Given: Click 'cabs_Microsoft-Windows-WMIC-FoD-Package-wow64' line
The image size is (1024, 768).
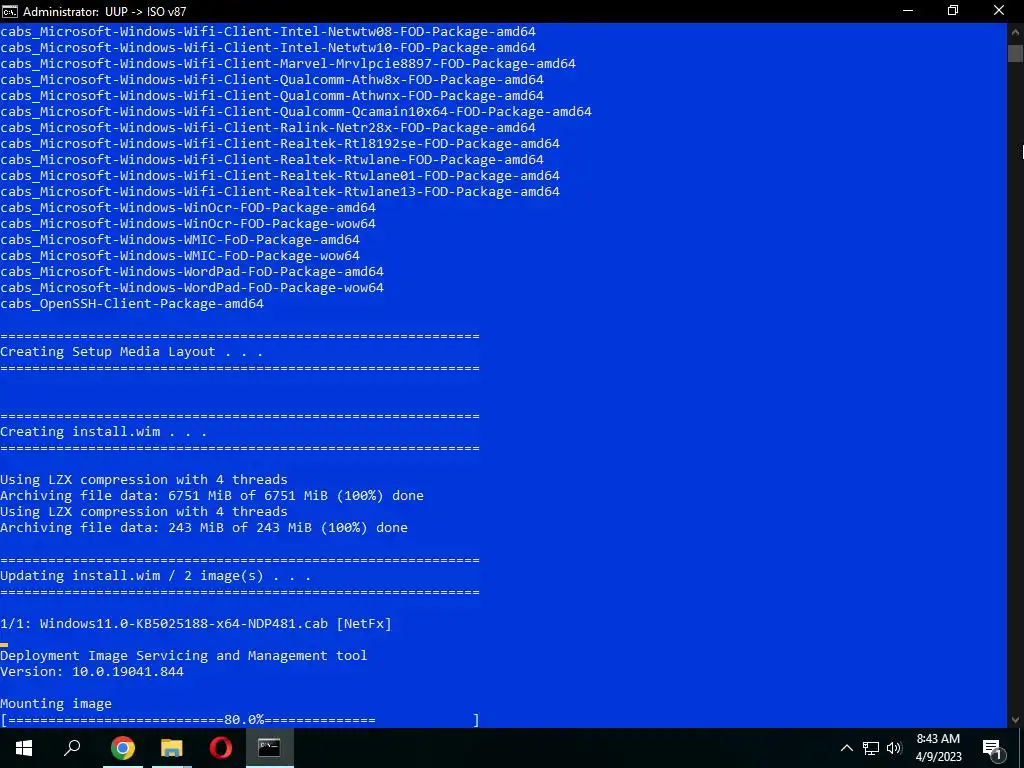Looking at the screenshot, I should point(180,256).
